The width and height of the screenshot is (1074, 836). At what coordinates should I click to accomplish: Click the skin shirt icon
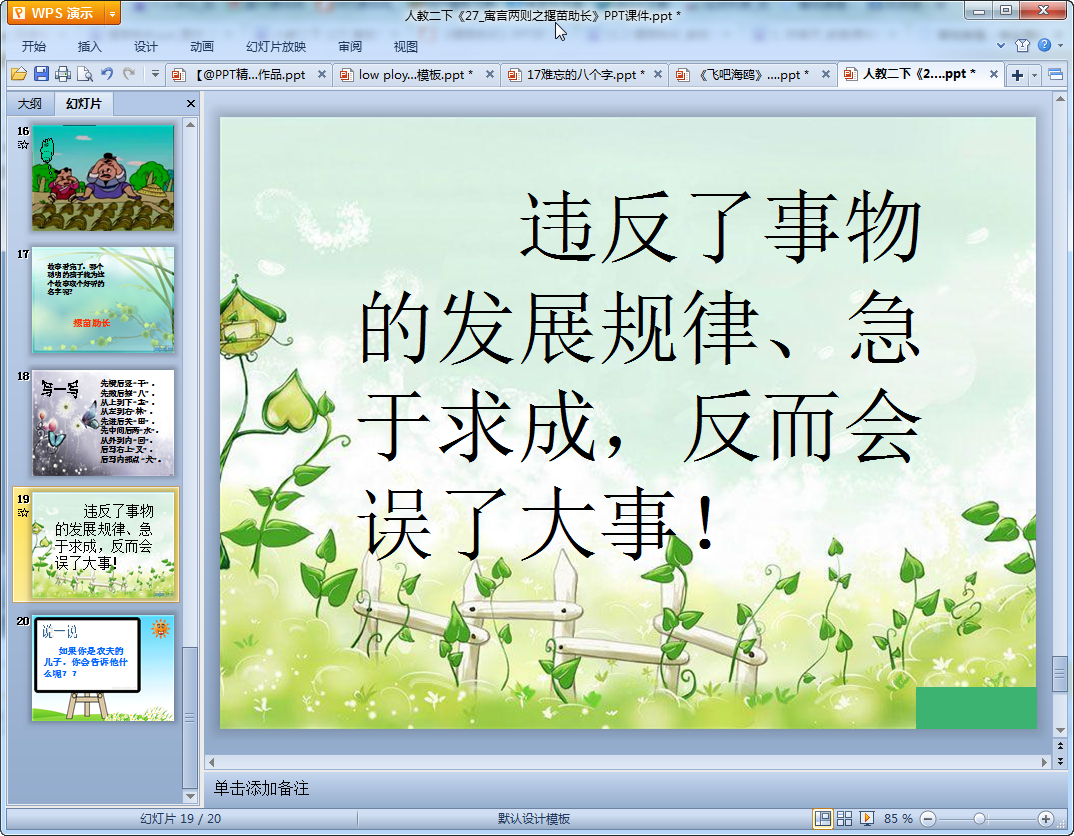click(1023, 46)
